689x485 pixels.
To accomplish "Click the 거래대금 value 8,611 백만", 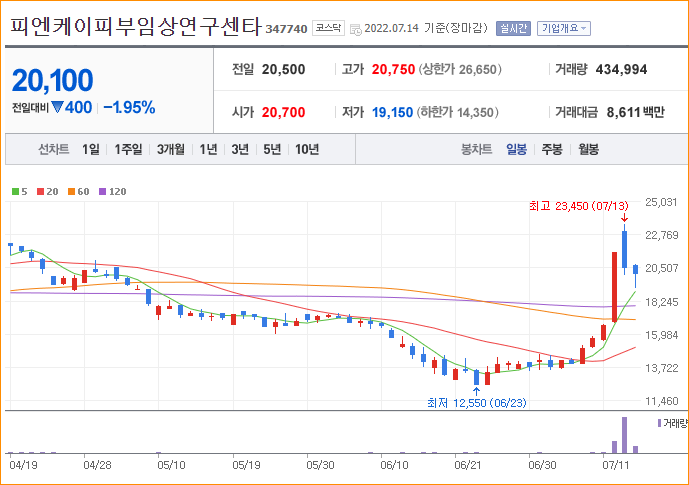I will click(635, 112).
